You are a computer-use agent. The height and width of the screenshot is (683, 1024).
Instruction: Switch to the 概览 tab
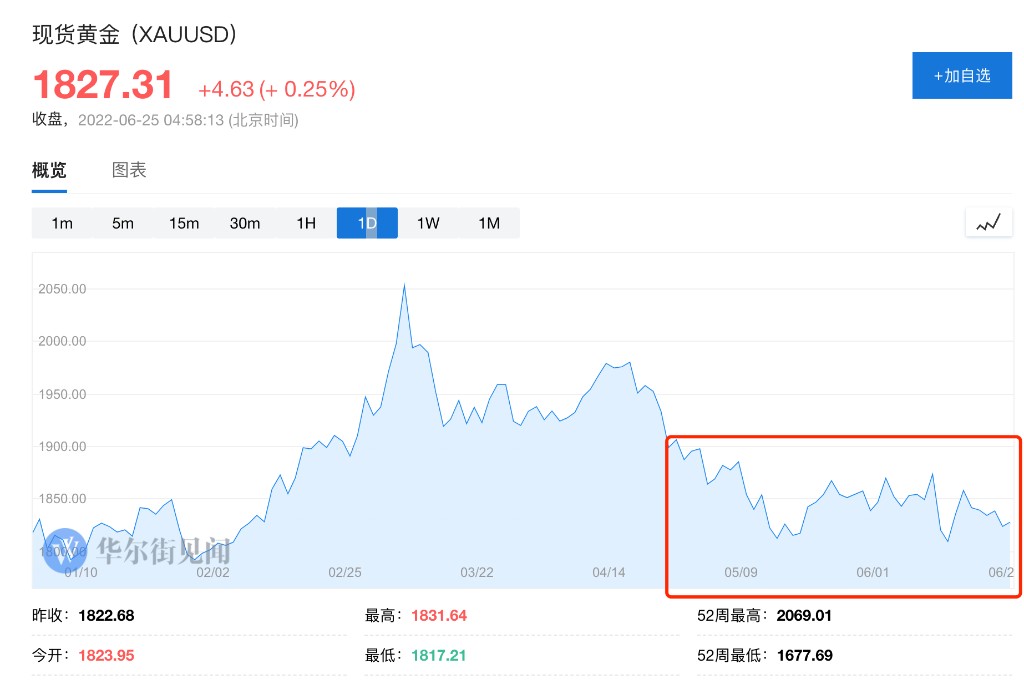(x=49, y=170)
